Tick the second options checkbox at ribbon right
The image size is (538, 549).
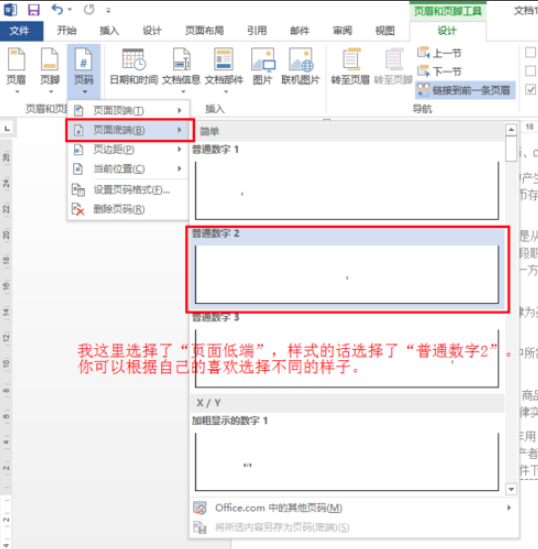pos(530,71)
